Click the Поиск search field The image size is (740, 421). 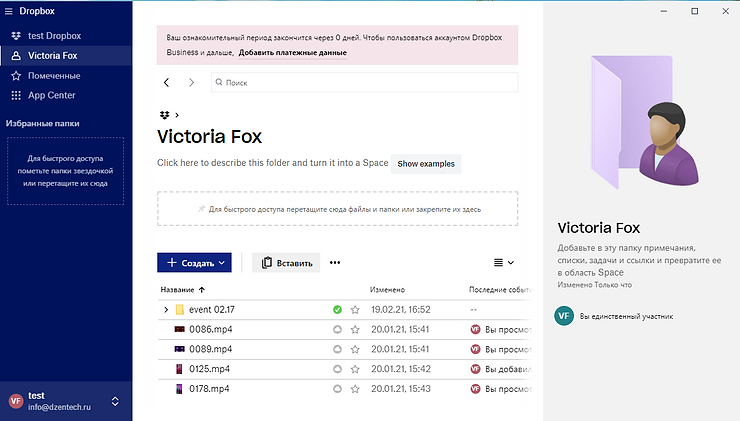click(364, 82)
